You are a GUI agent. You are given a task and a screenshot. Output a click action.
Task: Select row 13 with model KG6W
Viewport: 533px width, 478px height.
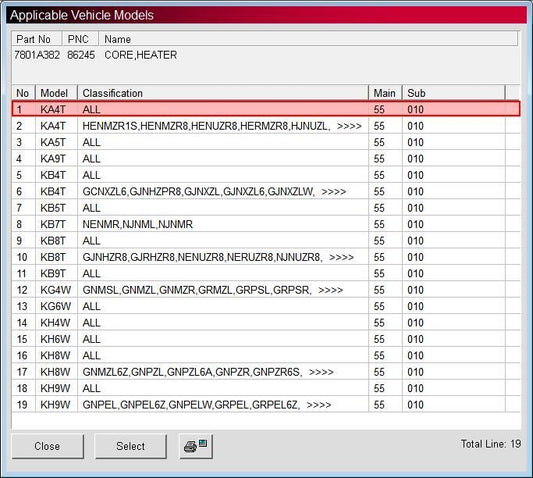point(266,306)
